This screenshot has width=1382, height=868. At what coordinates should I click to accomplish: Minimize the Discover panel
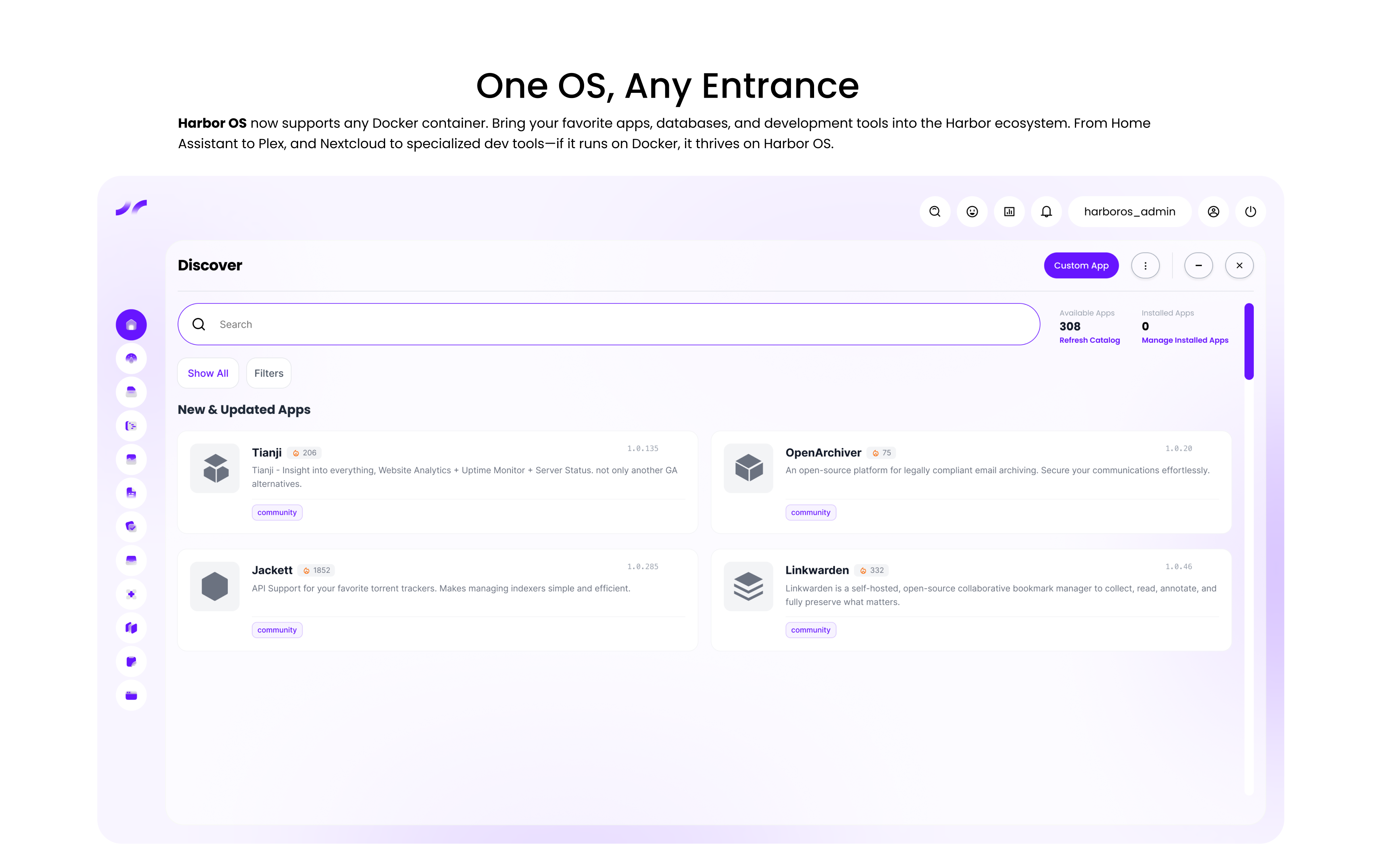(x=1198, y=266)
